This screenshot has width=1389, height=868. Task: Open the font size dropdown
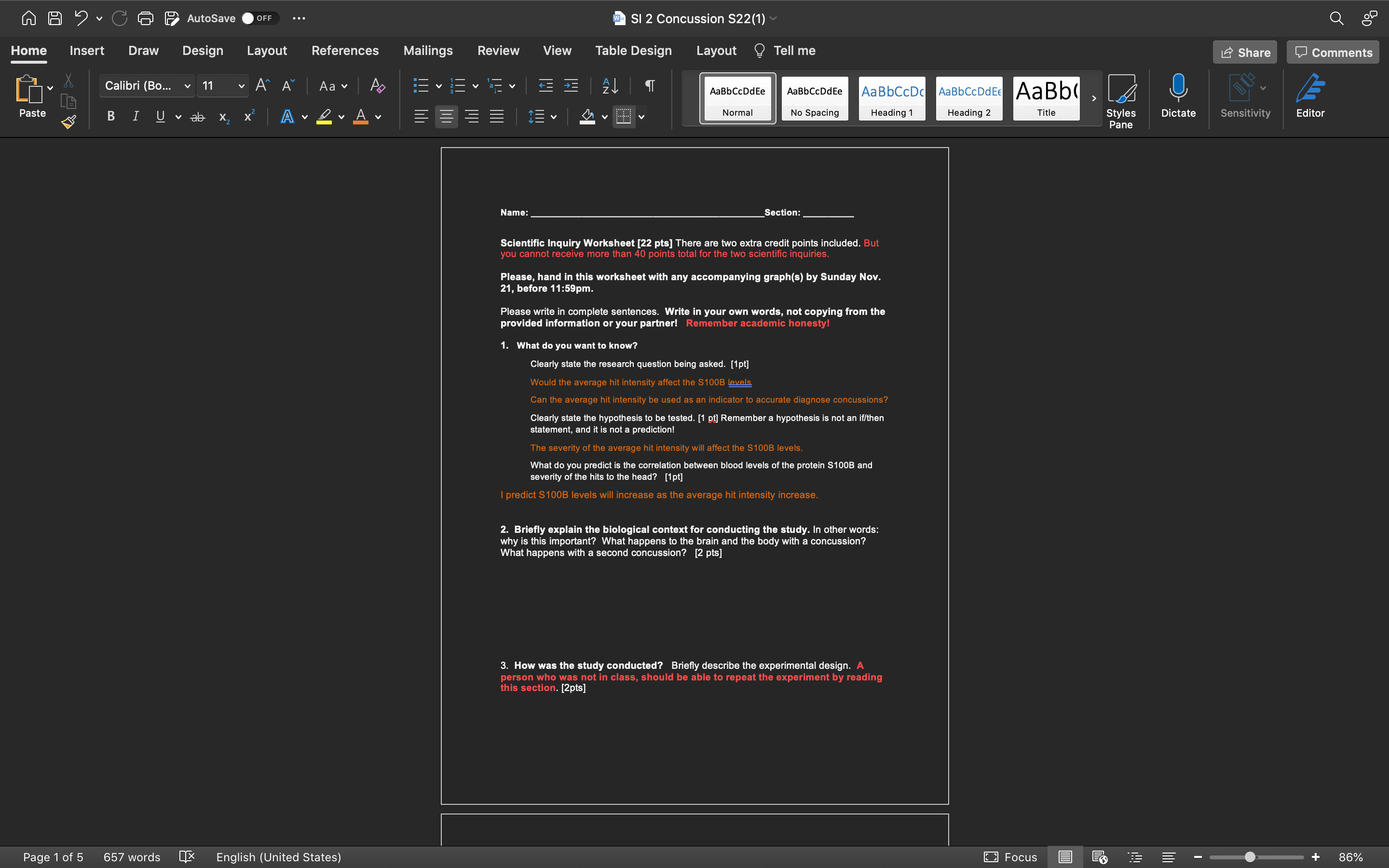pos(241,86)
